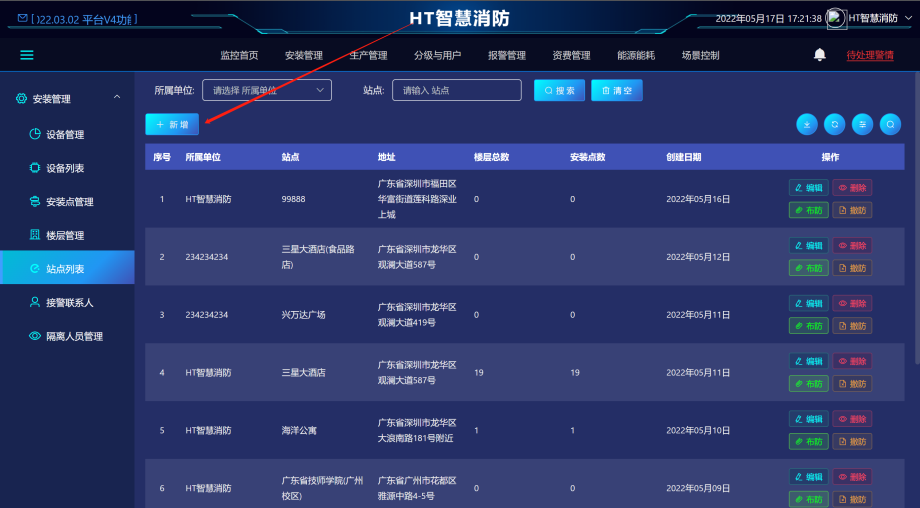Edit row 4 三星大酒店
Viewport: 920px width, 508px height.
[x=809, y=361]
